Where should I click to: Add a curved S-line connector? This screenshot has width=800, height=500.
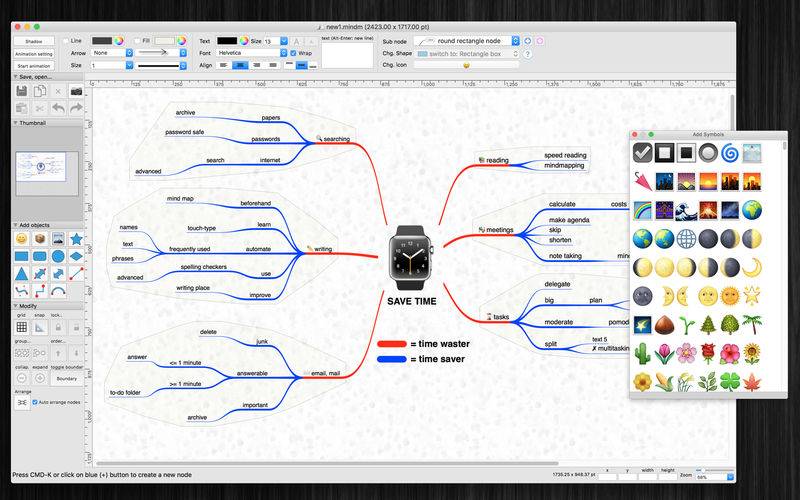(21, 291)
